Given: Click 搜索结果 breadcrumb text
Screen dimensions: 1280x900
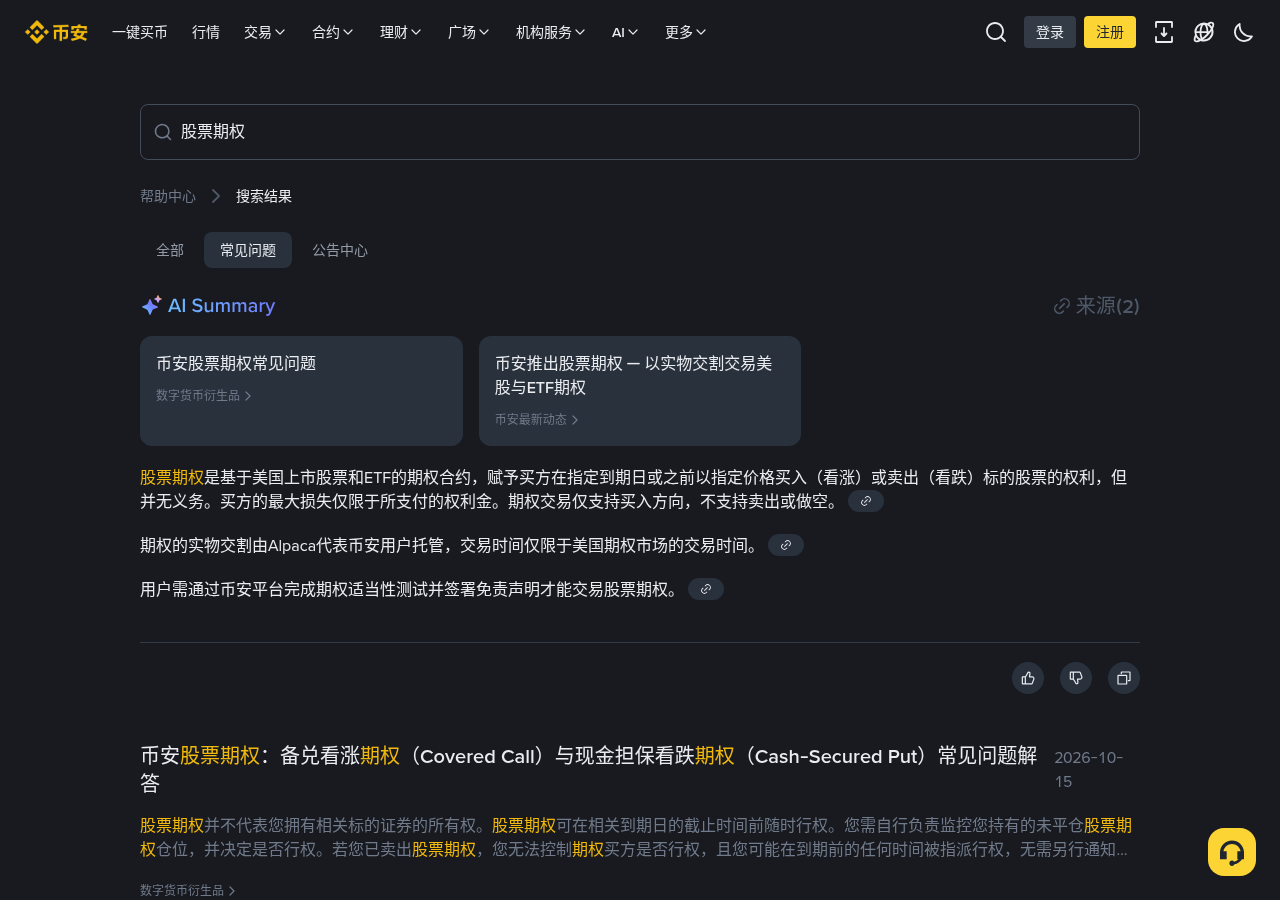Looking at the screenshot, I should click(x=264, y=196).
